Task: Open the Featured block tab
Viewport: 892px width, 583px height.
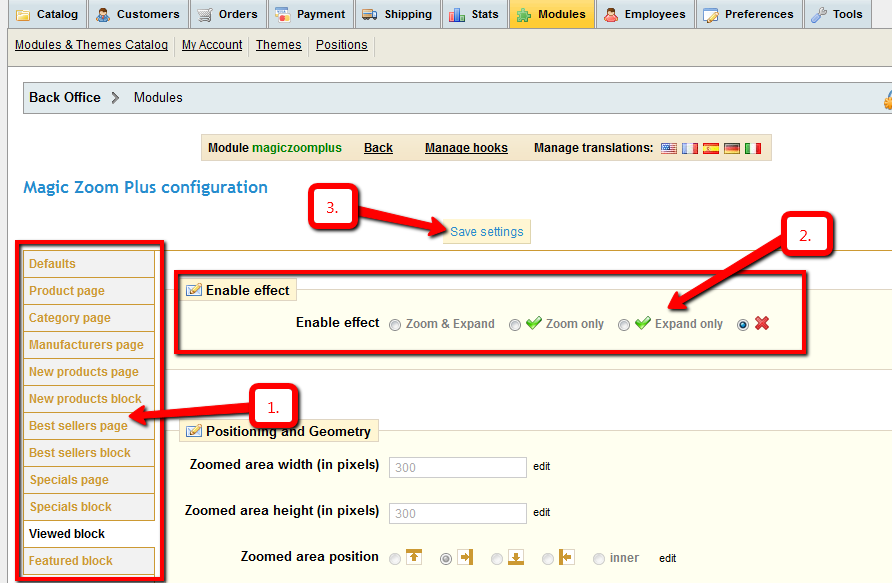Action: coord(89,561)
